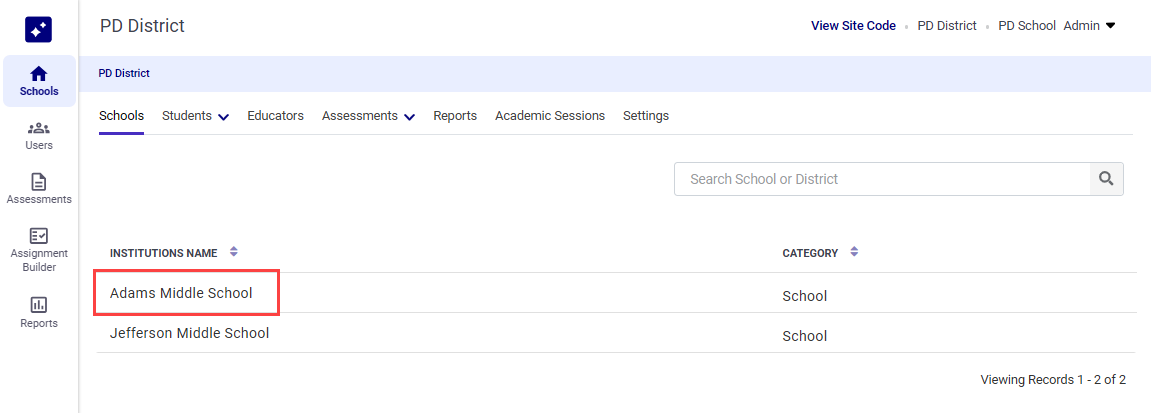Click the Viewing Records 1 - 2 of 2 text
Image resolution: width=1151 pixels, height=413 pixels.
coord(1053,380)
